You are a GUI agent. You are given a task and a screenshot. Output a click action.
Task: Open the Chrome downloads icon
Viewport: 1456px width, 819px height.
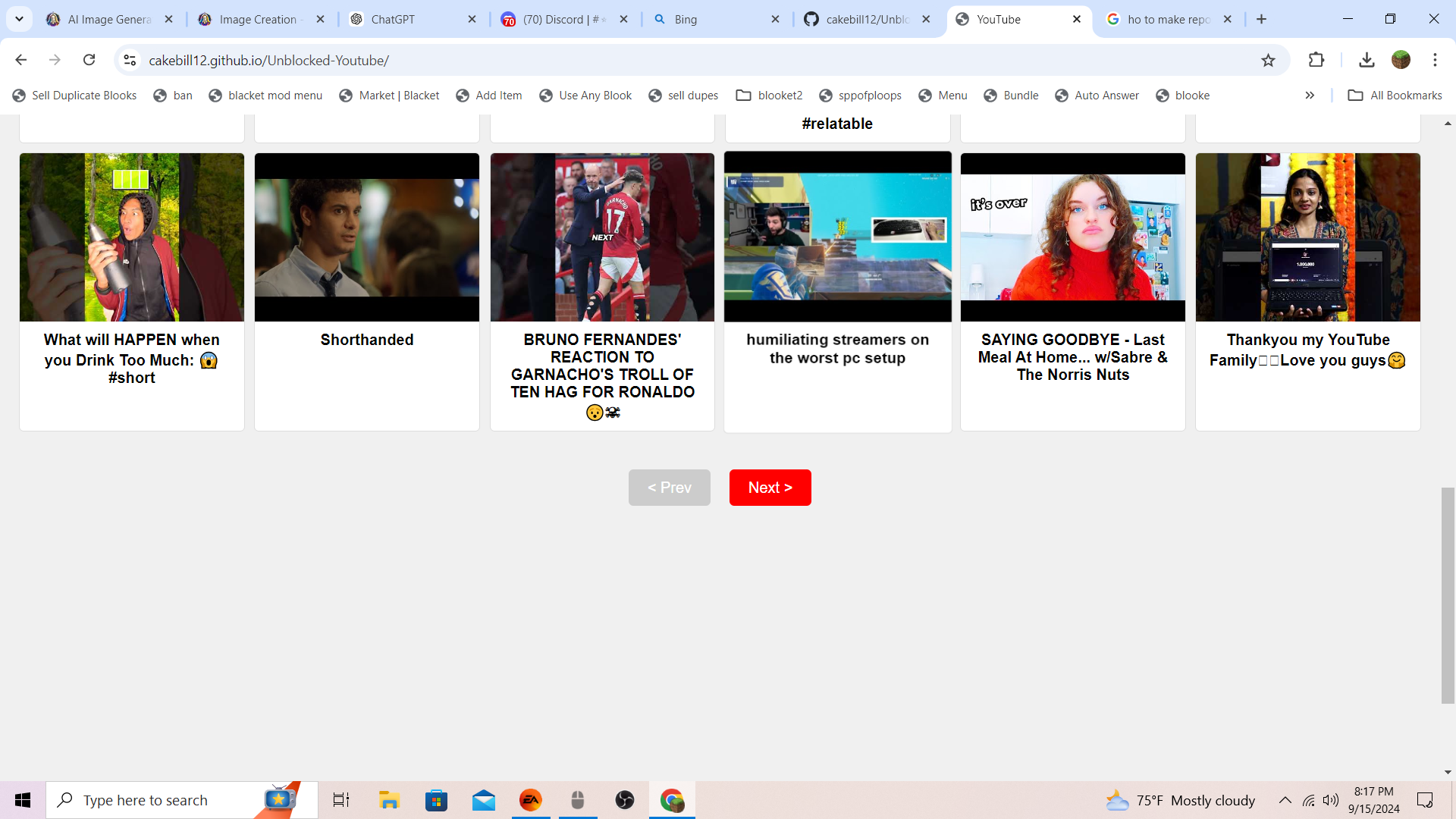tap(1367, 60)
